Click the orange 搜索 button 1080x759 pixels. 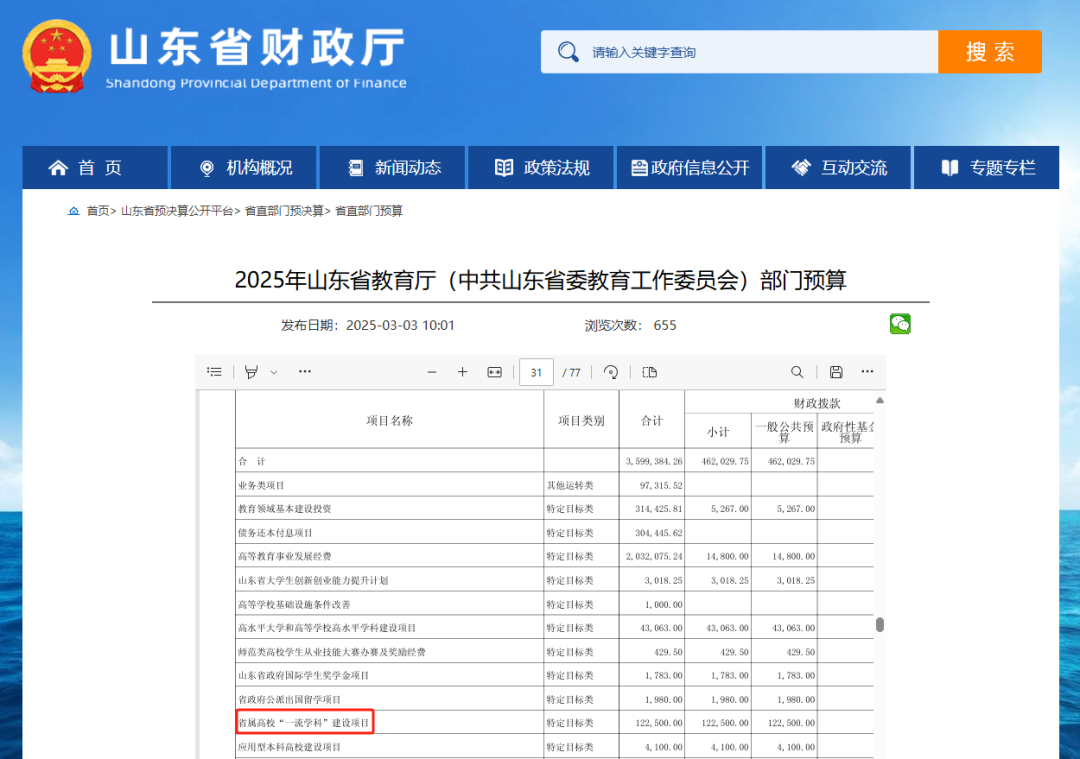[x=989, y=51]
